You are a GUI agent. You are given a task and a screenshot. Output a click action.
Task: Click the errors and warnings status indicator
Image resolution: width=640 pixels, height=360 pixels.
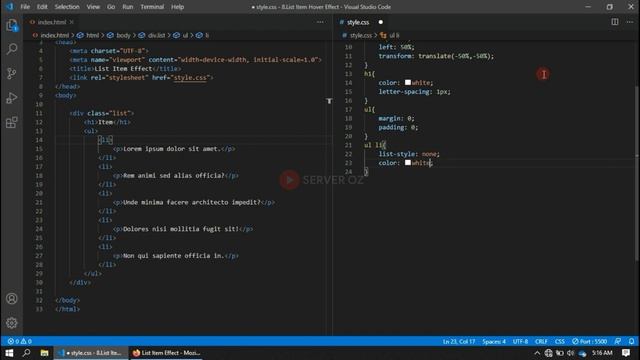coord(19,341)
